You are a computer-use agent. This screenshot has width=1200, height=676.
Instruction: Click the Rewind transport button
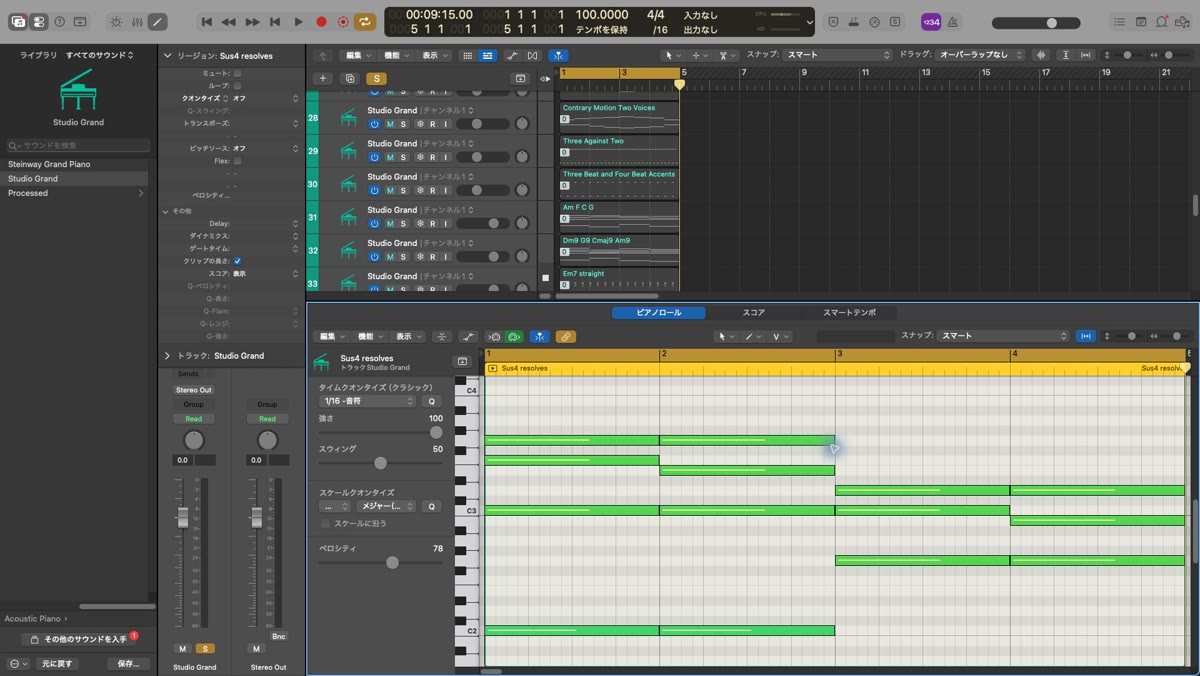pyautogui.click(x=229, y=22)
